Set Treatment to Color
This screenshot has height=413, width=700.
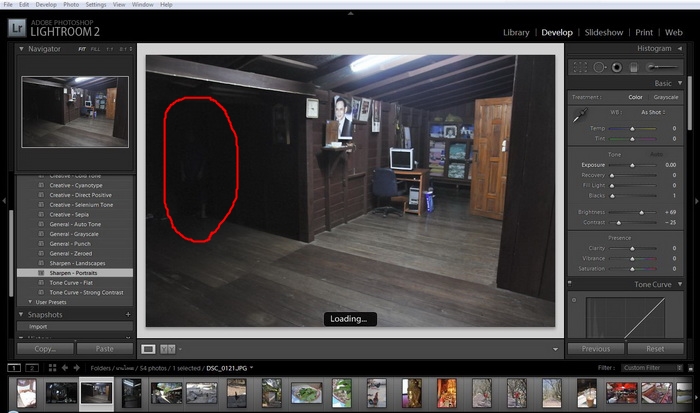tap(635, 97)
